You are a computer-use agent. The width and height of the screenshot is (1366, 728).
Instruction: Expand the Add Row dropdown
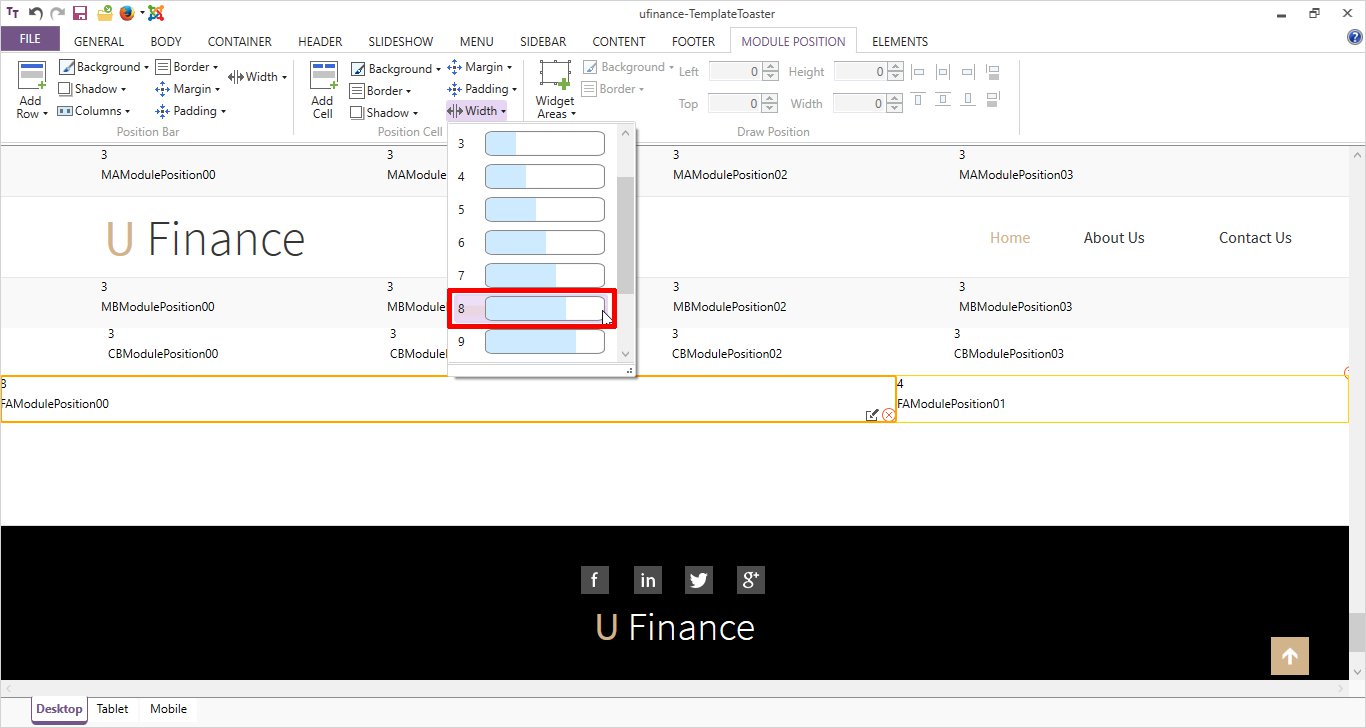coord(32,114)
